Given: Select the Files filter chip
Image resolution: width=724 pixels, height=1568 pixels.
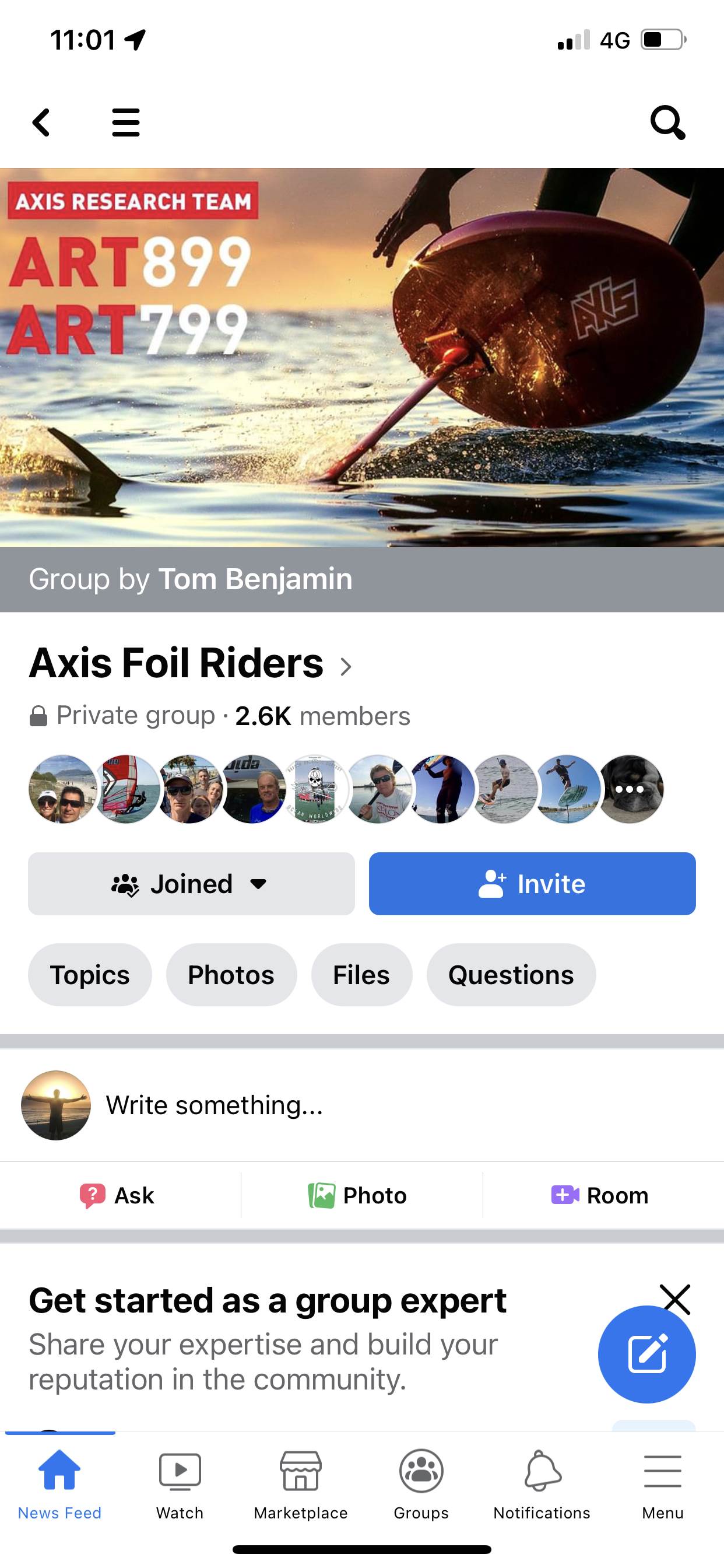Looking at the screenshot, I should [361, 975].
